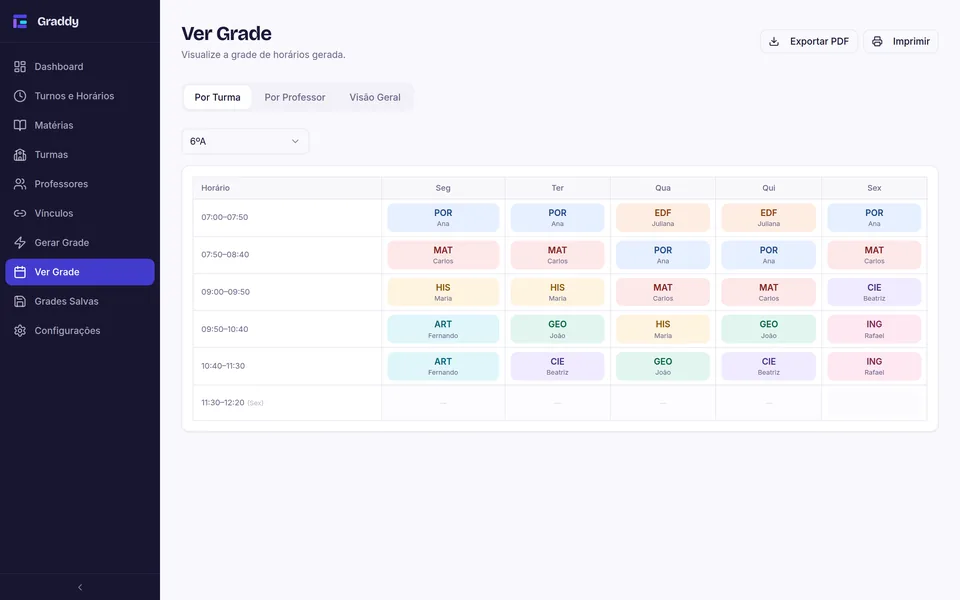Select ART Fernando cell at 10:40
The width and height of the screenshot is (960, 600).
[x=443, y=367]
